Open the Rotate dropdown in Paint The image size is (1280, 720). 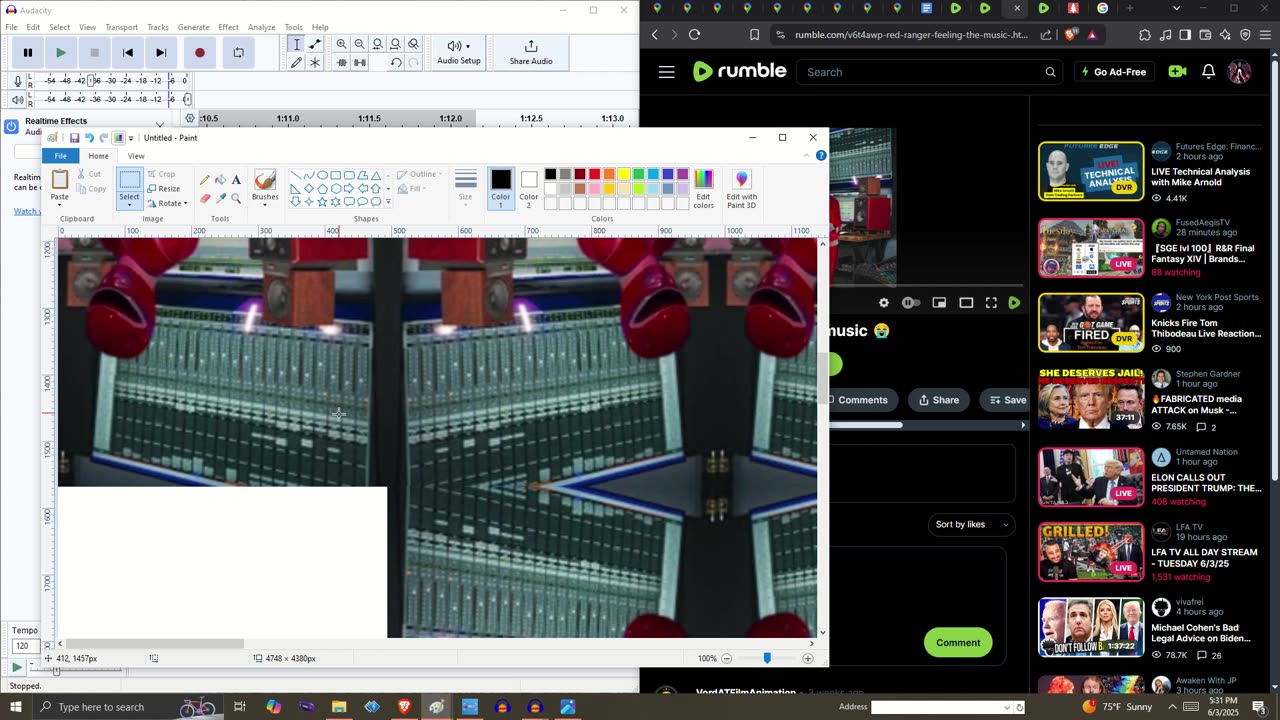point(167,204)
